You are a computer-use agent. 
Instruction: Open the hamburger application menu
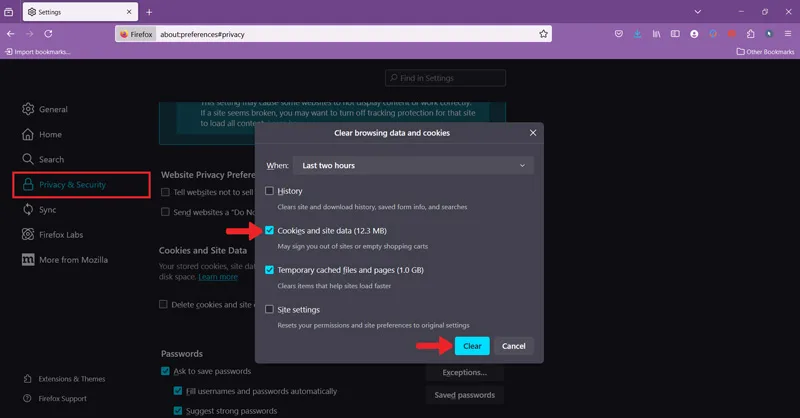[788, 34]
